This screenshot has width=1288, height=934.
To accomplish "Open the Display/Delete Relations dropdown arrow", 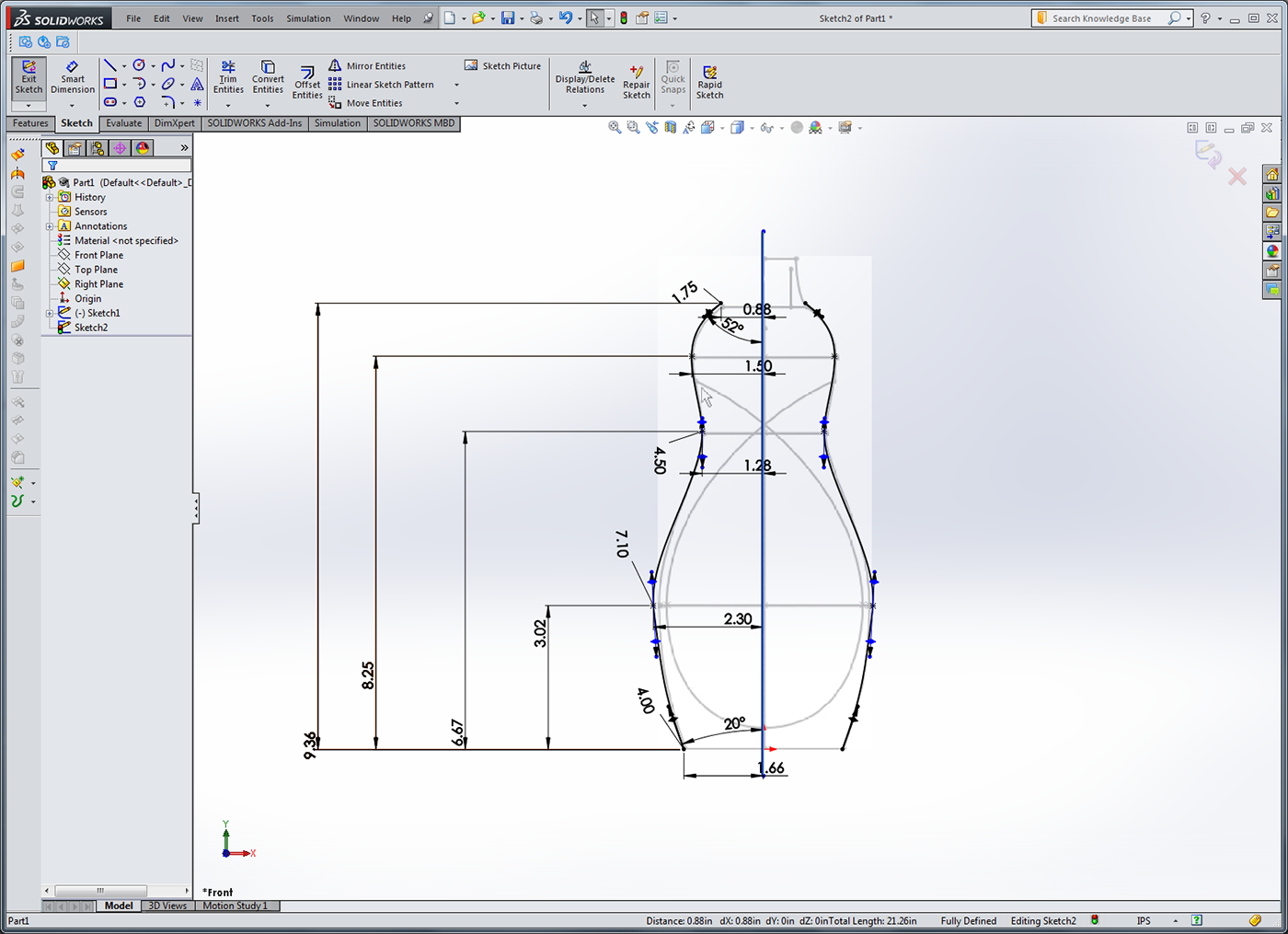I will 584,106.
